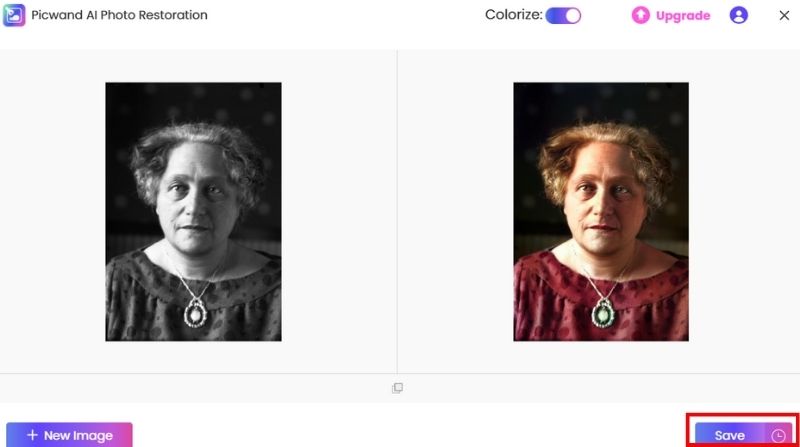Image resolution: width=800 pixels, height=447 pixels.
Task: Click the green pendant in colorized photo
Action: coord(603,313)
